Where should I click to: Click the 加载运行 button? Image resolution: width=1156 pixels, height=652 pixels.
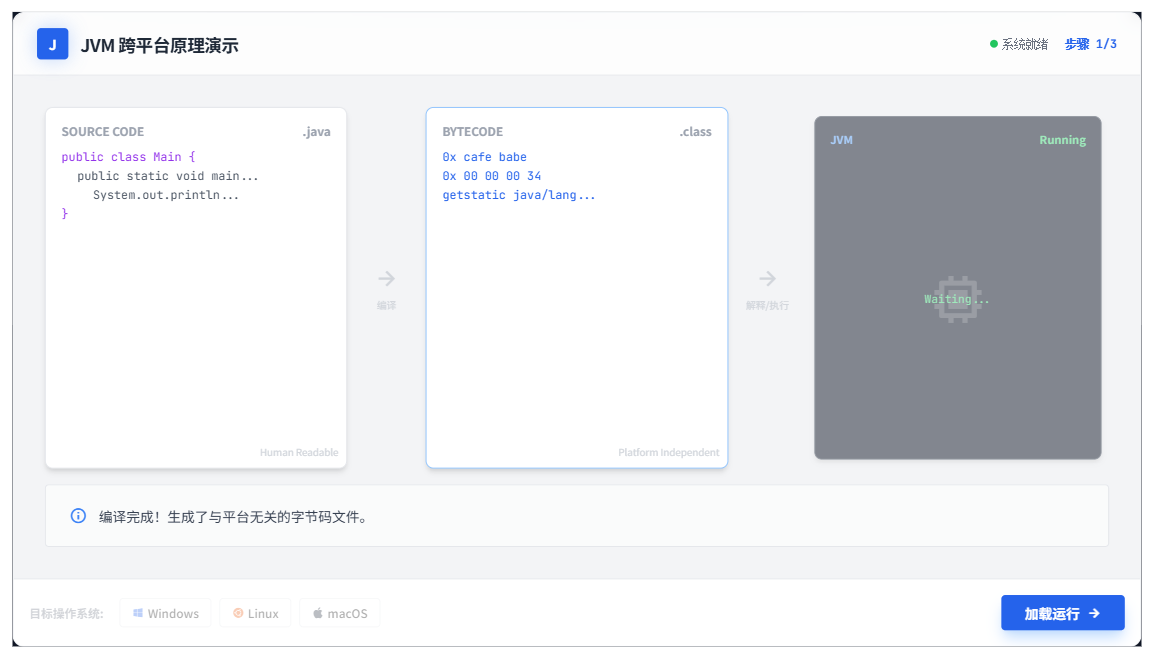1062,613
